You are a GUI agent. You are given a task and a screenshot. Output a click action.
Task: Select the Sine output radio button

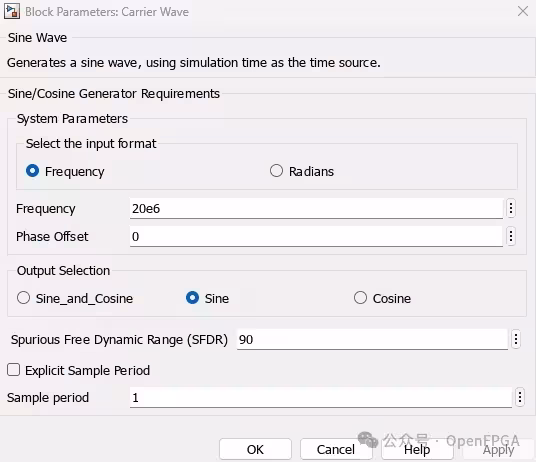[x=192, y=298]
